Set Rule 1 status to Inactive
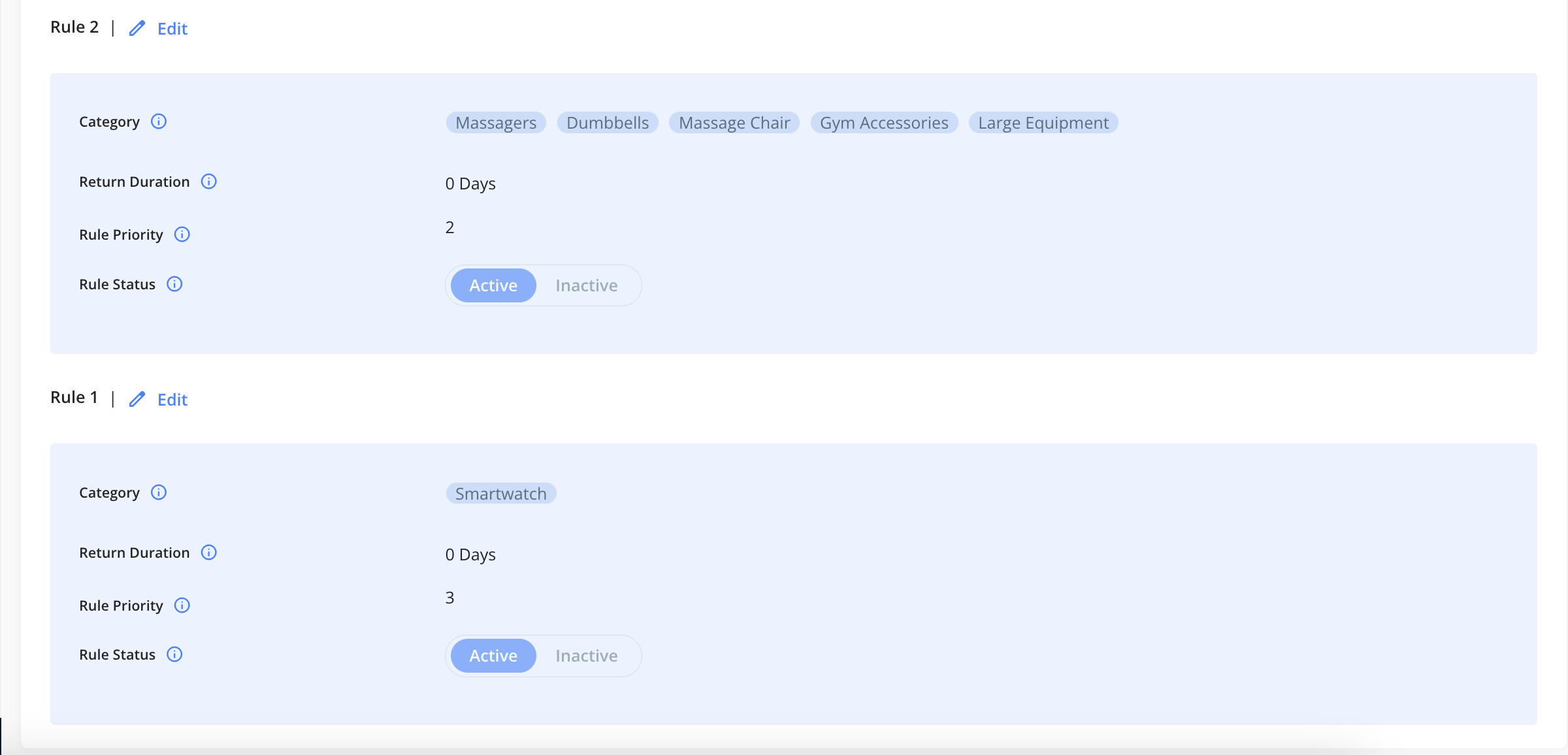 pos(587,656)
